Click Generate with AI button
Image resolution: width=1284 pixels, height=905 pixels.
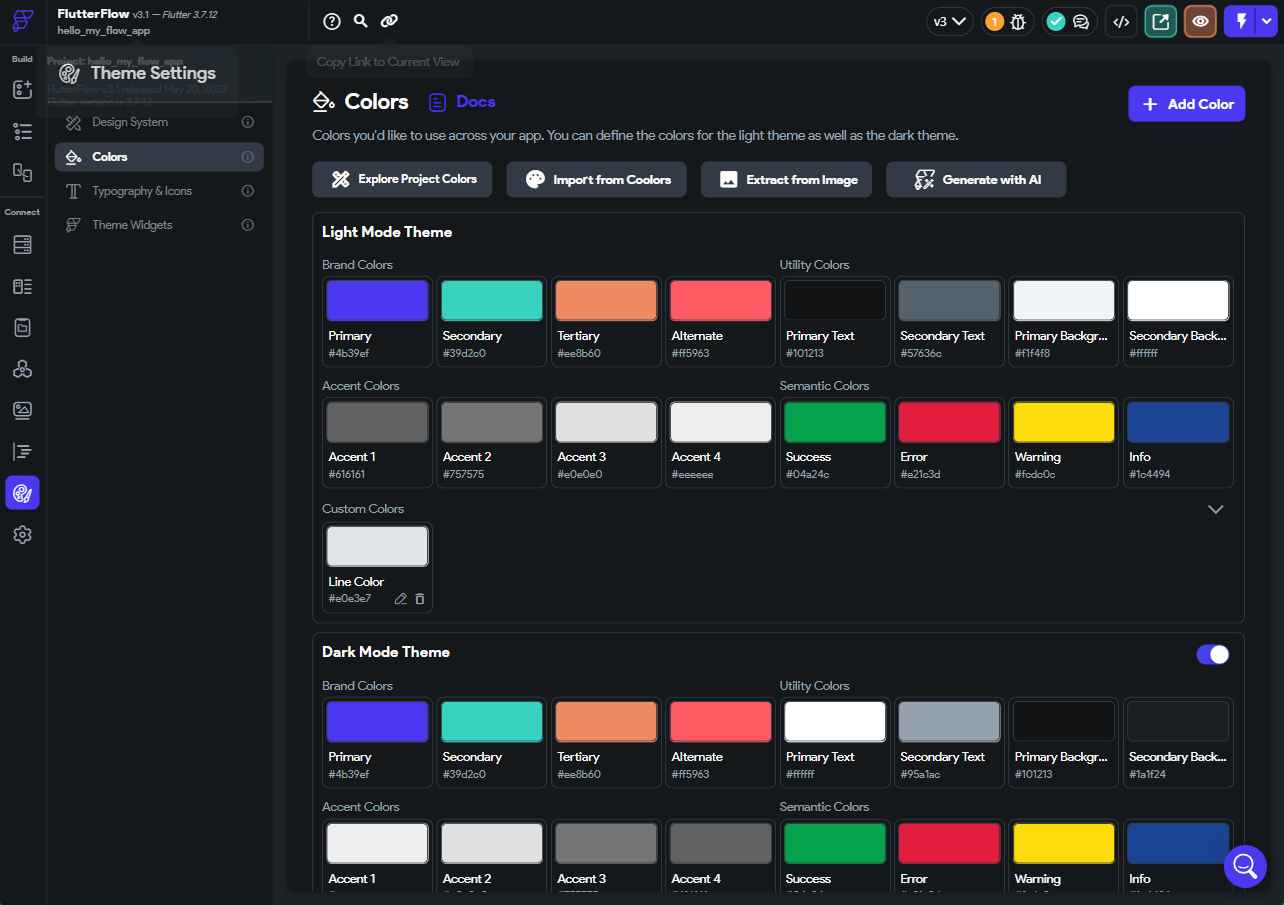[976, 179]
